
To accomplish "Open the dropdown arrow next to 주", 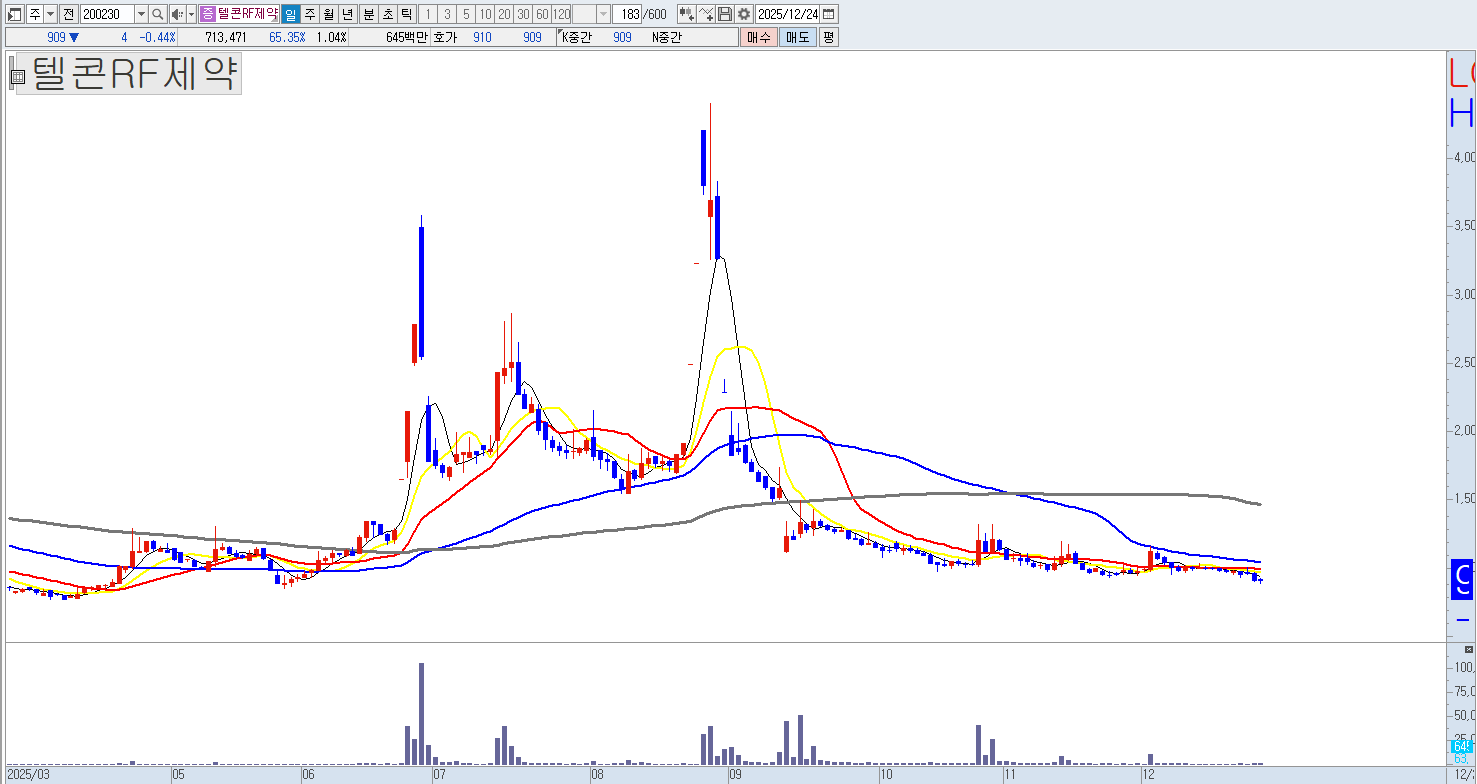I will point(50,14).
